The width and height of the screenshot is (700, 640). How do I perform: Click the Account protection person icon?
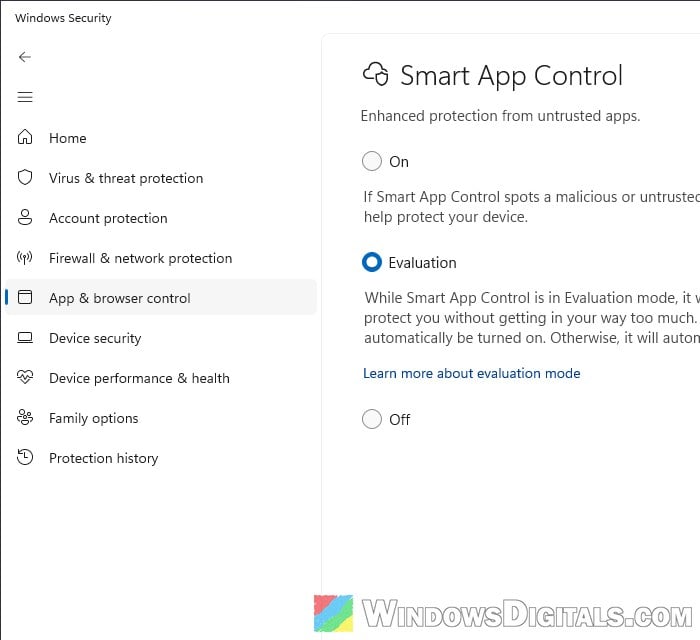[25, 217]
